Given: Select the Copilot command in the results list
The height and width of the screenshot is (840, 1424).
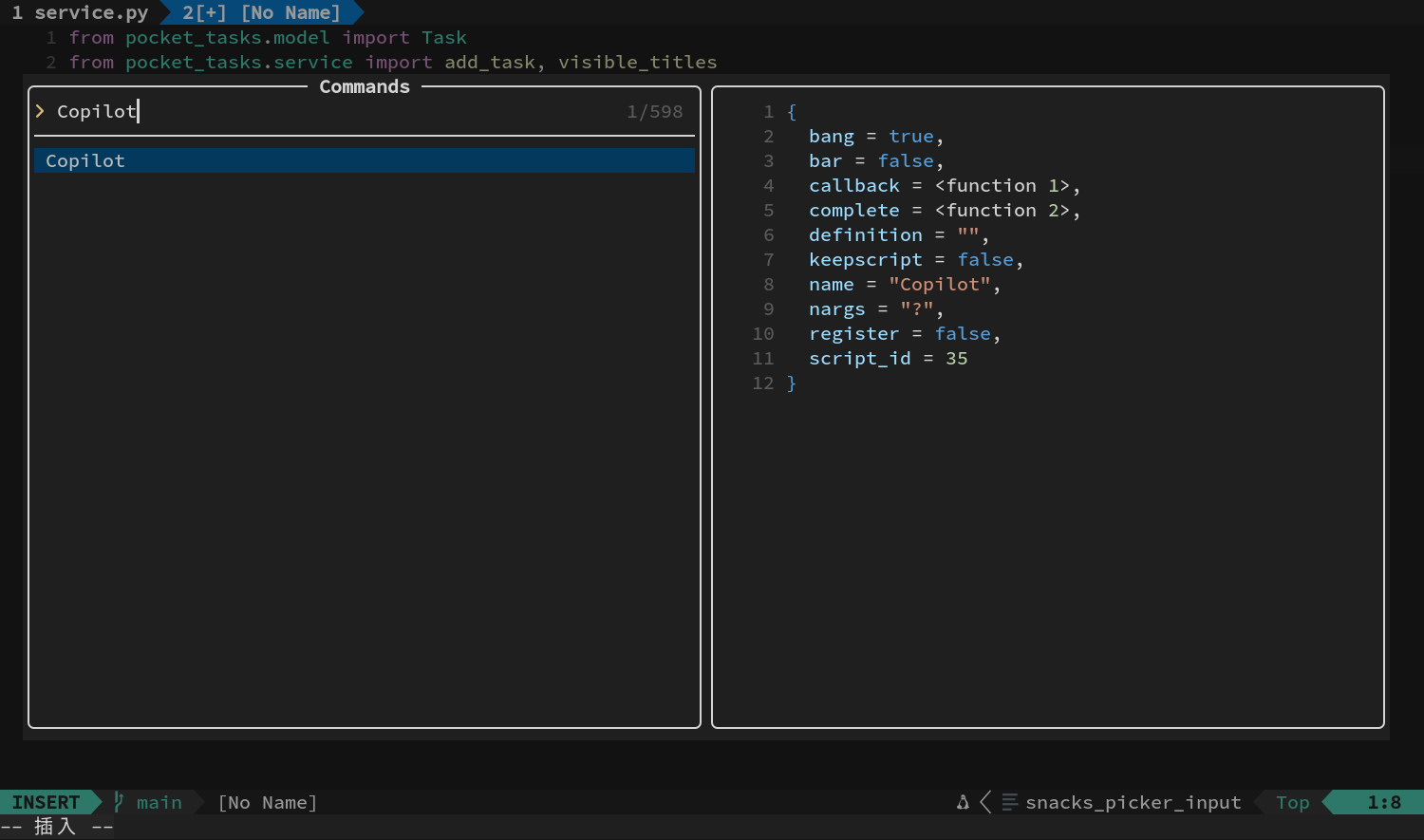Looking at the screenshot, I should pyautogui.click(x=365, y=160).
